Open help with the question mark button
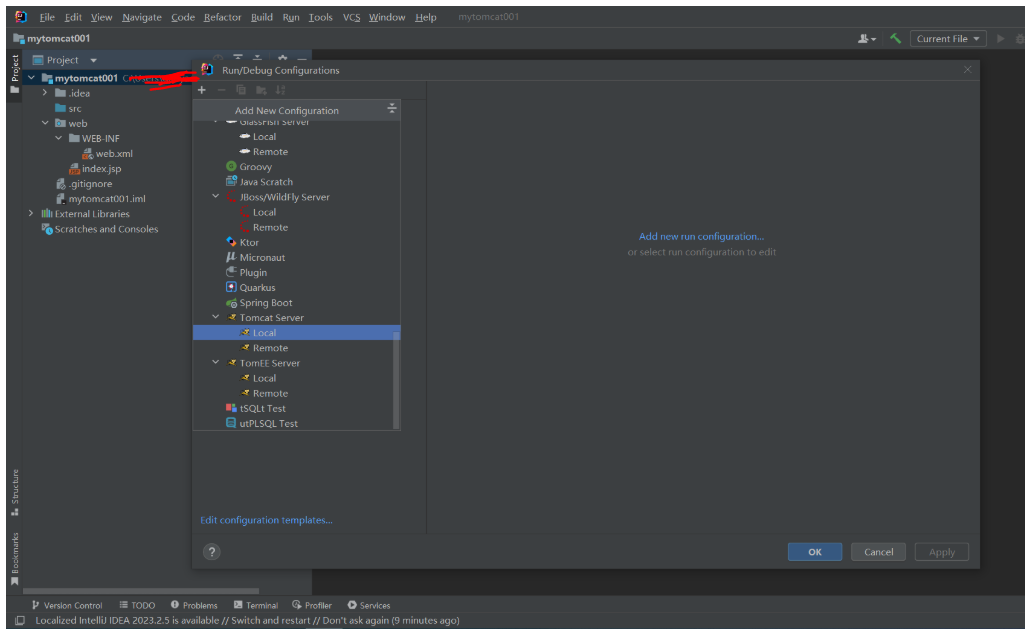Screen dimensions: 1025x629 (x=212, y=552)
